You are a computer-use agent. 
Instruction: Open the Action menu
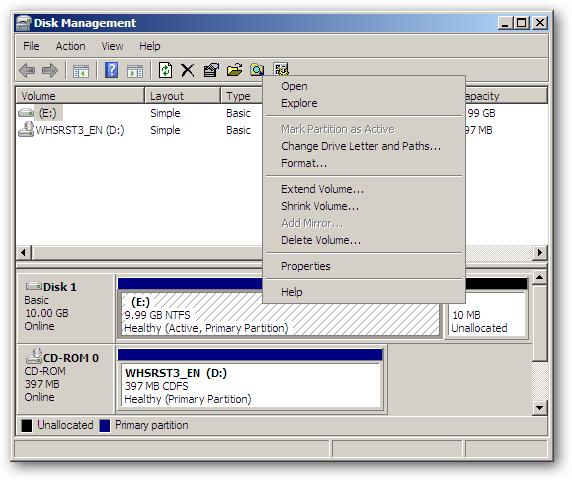70,46
